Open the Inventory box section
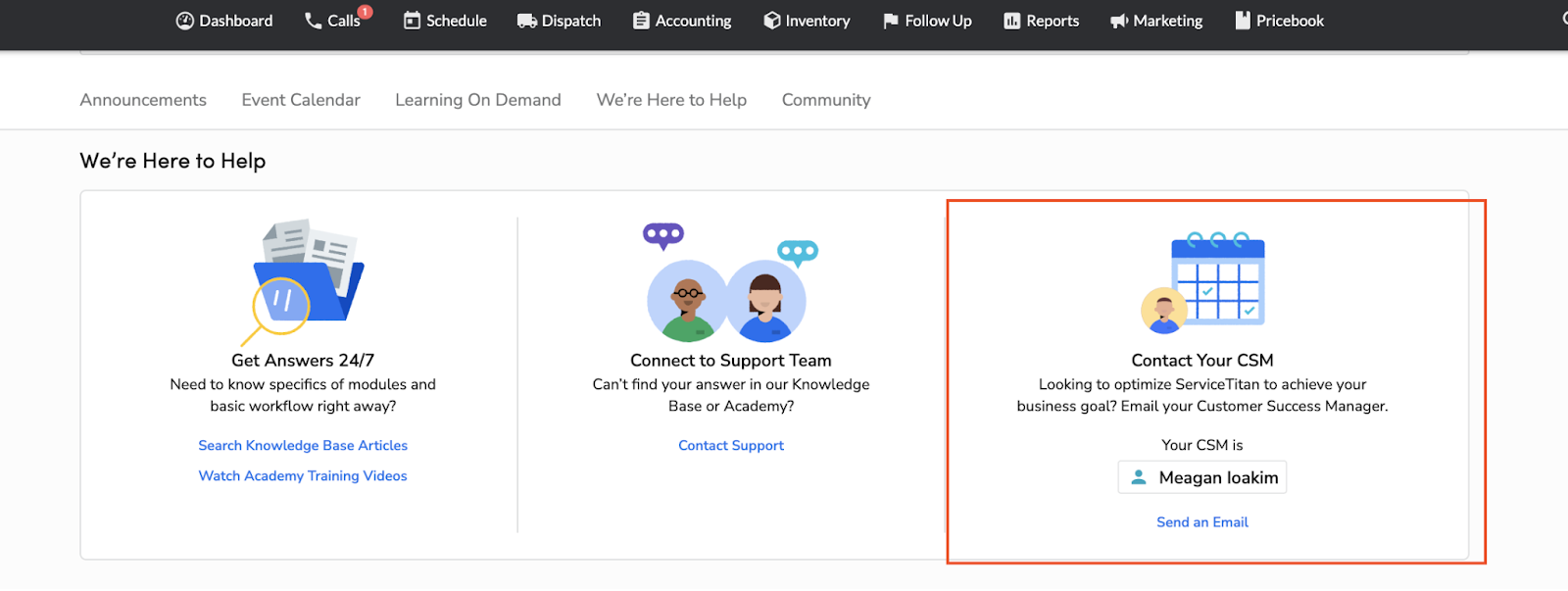This screenshot has height=591, width=1568. tap(807, 21)
